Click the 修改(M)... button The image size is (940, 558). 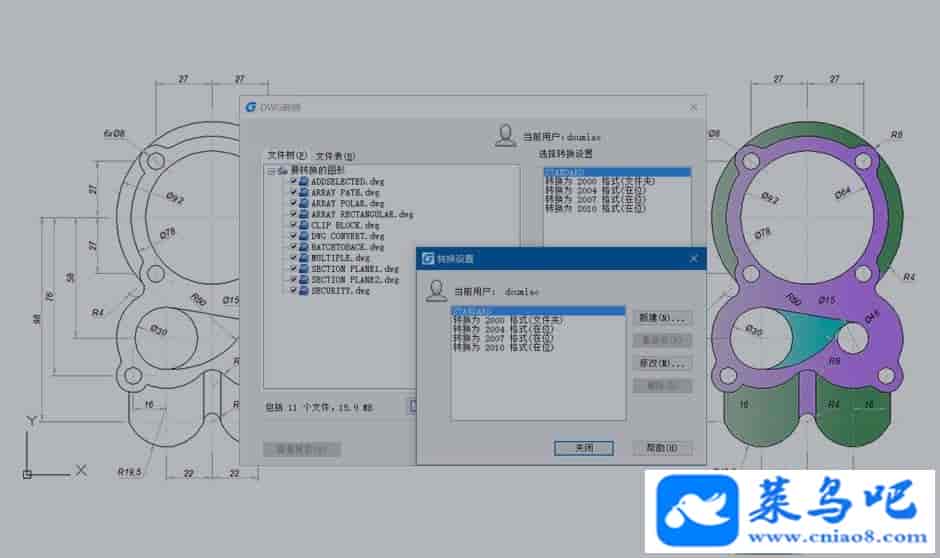pos(662,362)
